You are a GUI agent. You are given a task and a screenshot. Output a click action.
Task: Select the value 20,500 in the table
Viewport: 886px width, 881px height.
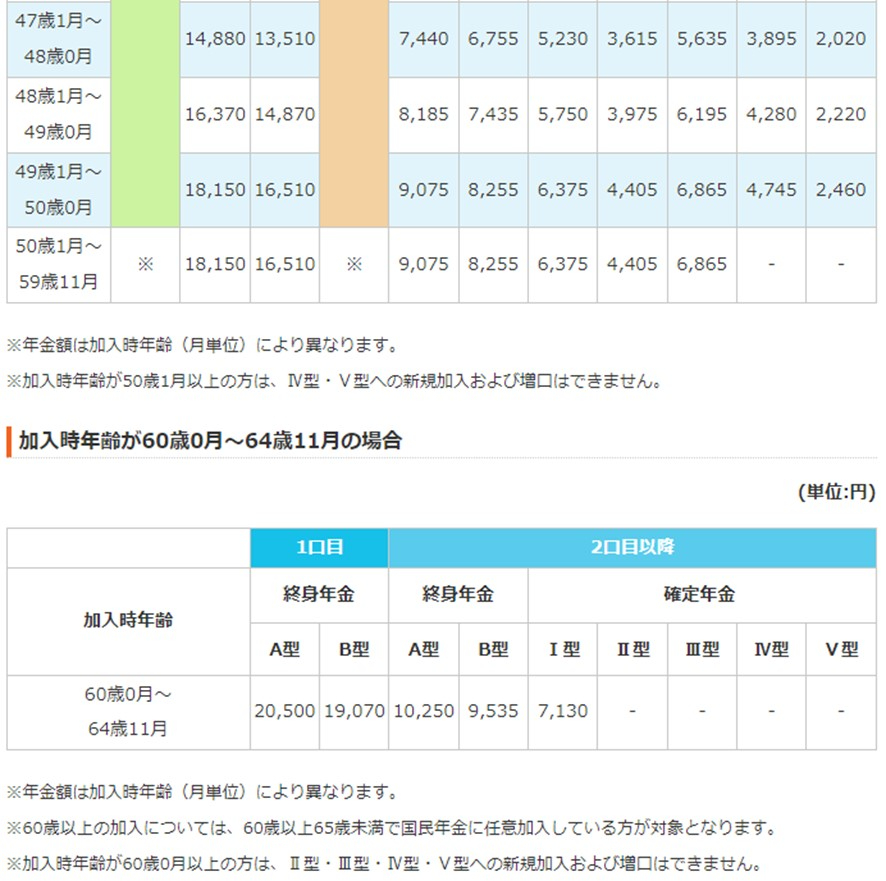[x=285, y=709]
